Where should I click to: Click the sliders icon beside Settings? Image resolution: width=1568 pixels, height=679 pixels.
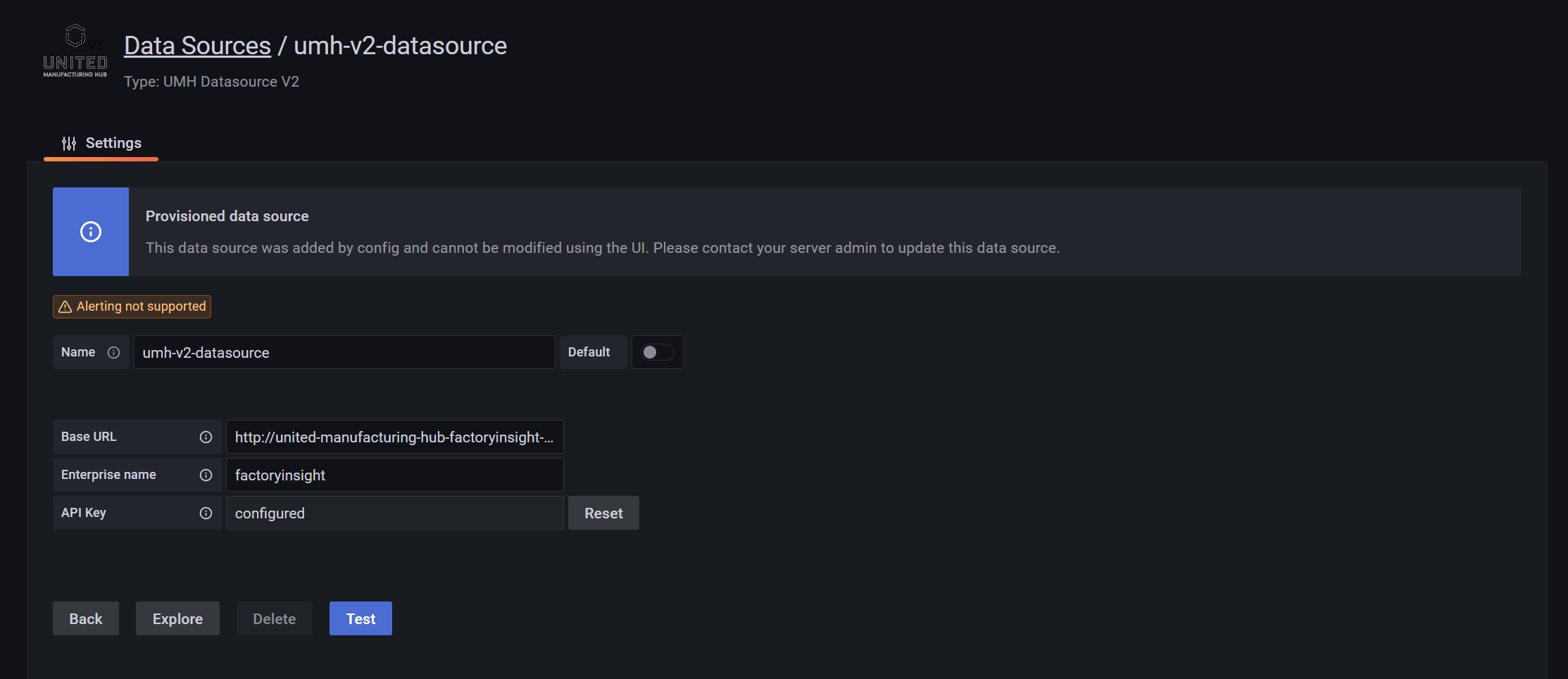(x=68, y=143)
